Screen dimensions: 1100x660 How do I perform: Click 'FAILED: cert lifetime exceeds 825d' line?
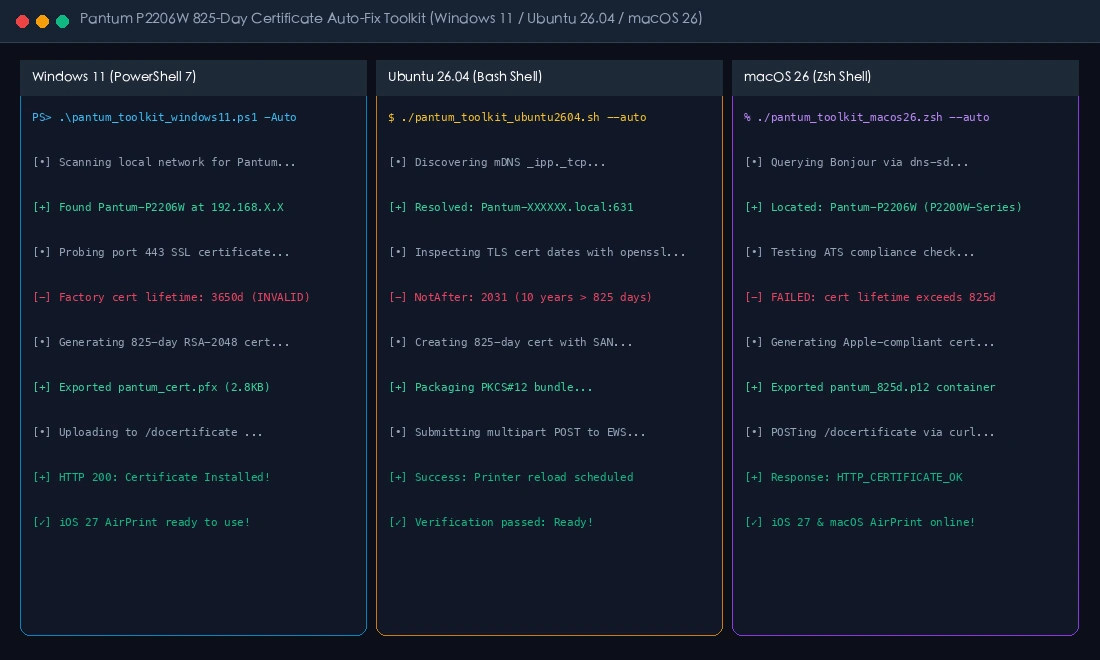pyautogui.click(x=870, y=297)
